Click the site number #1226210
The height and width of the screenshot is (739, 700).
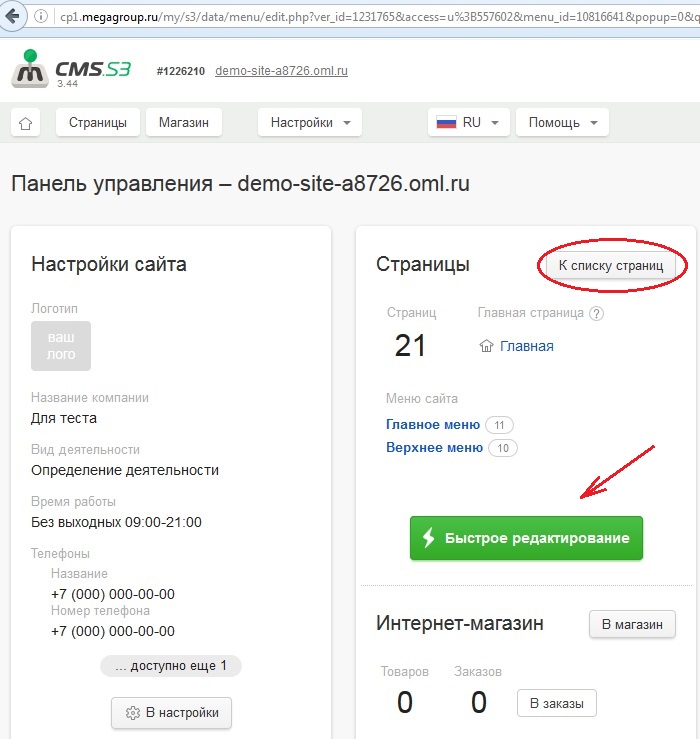point(181,71)
